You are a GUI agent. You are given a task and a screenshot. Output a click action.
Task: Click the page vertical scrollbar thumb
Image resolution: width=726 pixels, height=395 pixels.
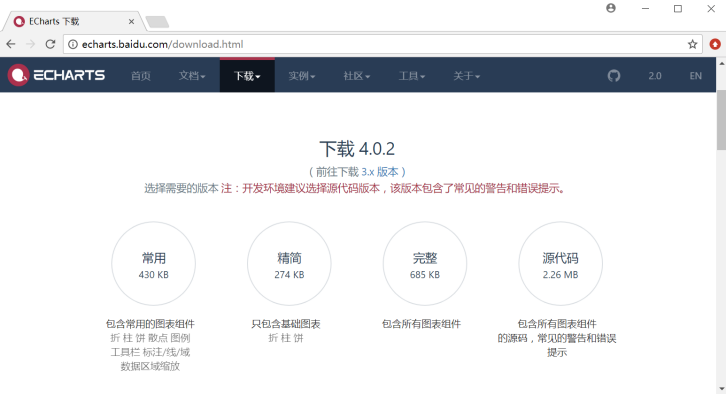pos(721,119)
